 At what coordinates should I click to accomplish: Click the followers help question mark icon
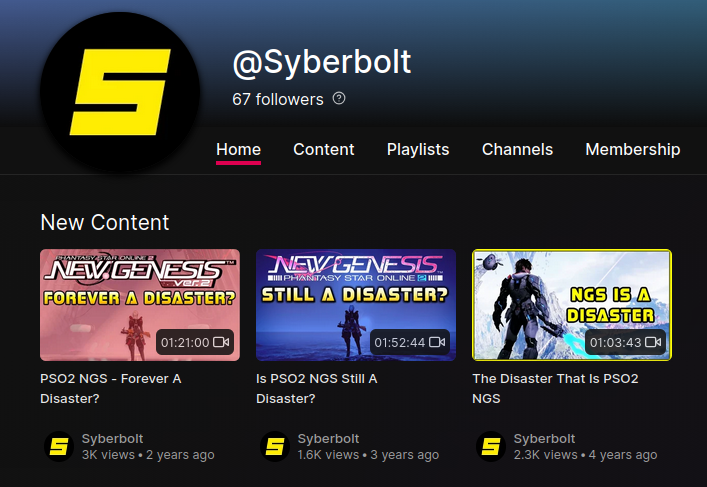339,98
